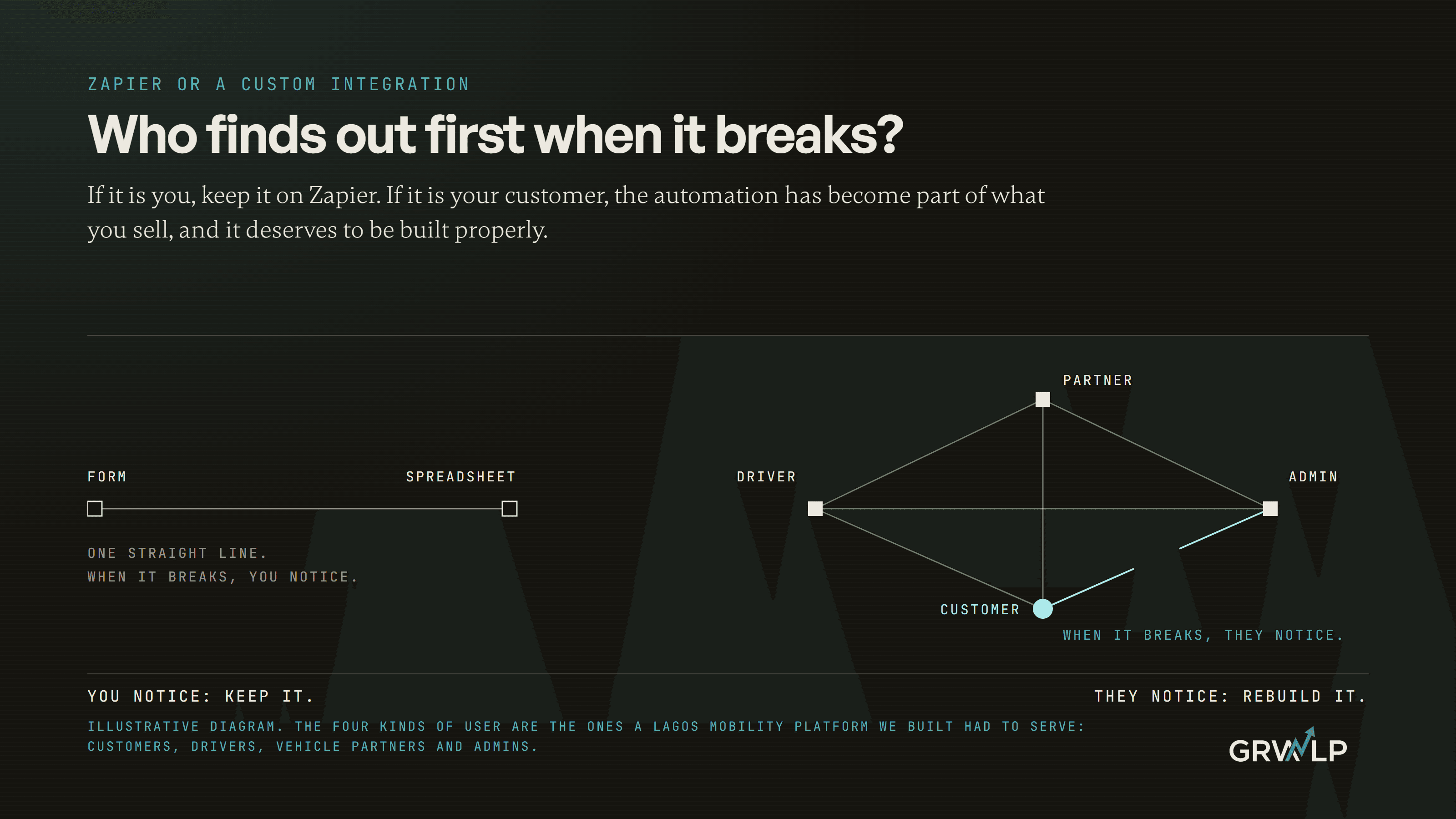The height and width of the screenshot is (819, 1456).
Task: Click the Form square node
Action: [x=95, y=509]
